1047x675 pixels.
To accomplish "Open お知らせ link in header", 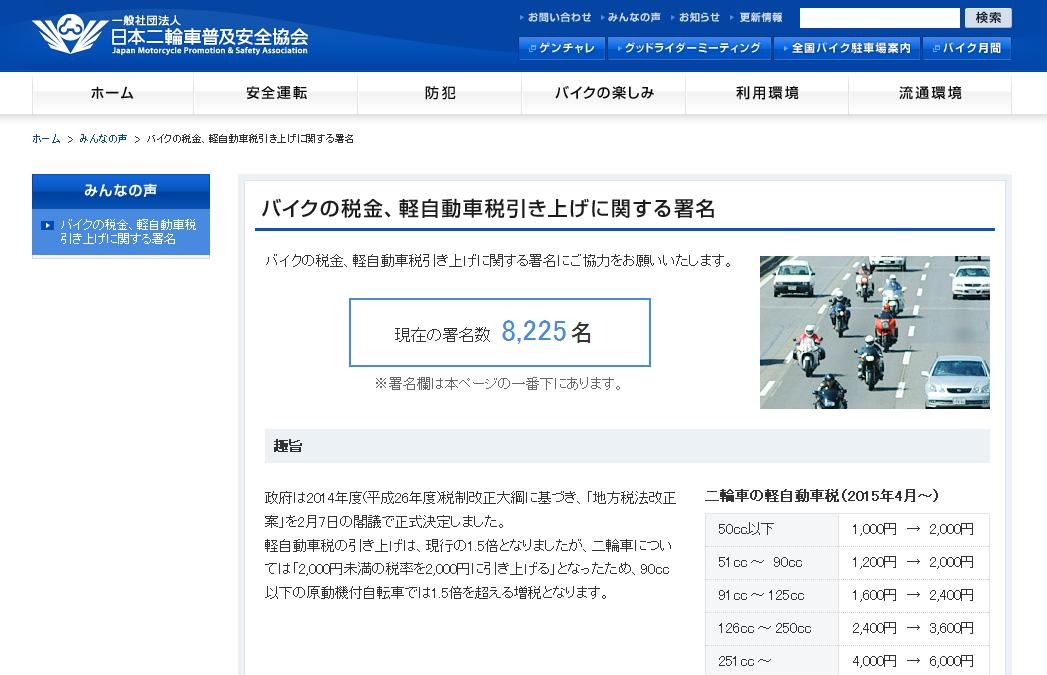I will 699,17.
